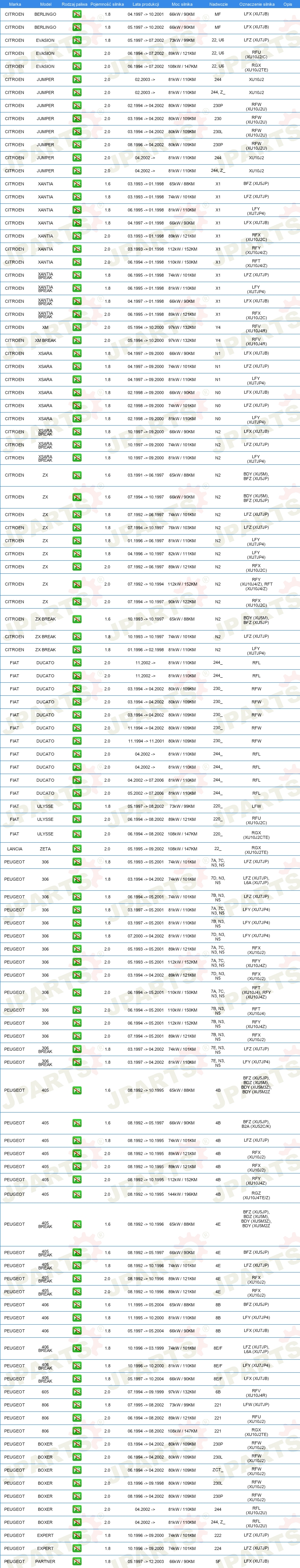Image resolution: width=300 pixels, height=1568 pixels.
Task: Click the '76kW / 103KM' power cell
Action: click(x=183, y=528)
